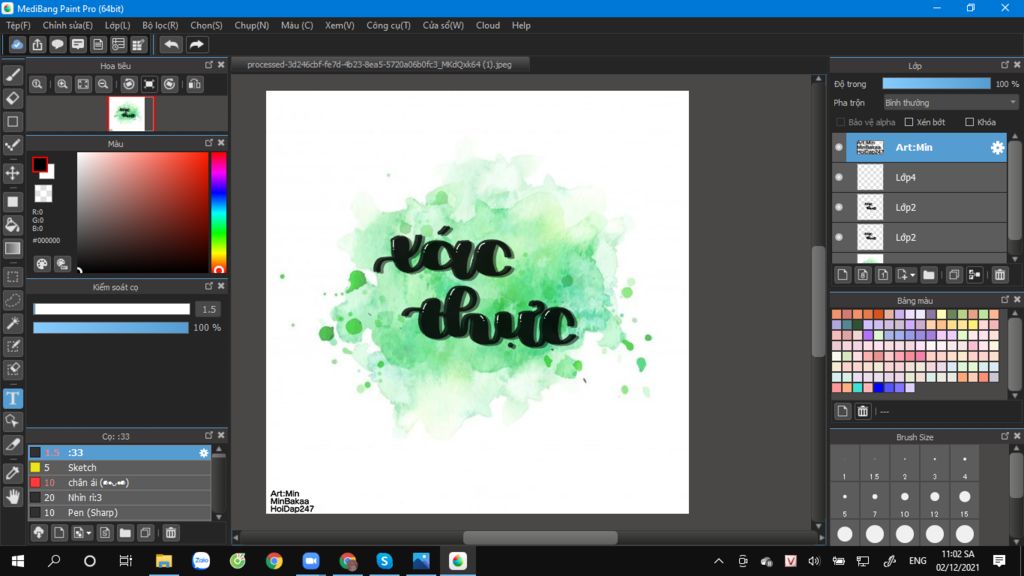Create a new layer folder
This screenshot has width=1024, height=576.
pos(929,275)
